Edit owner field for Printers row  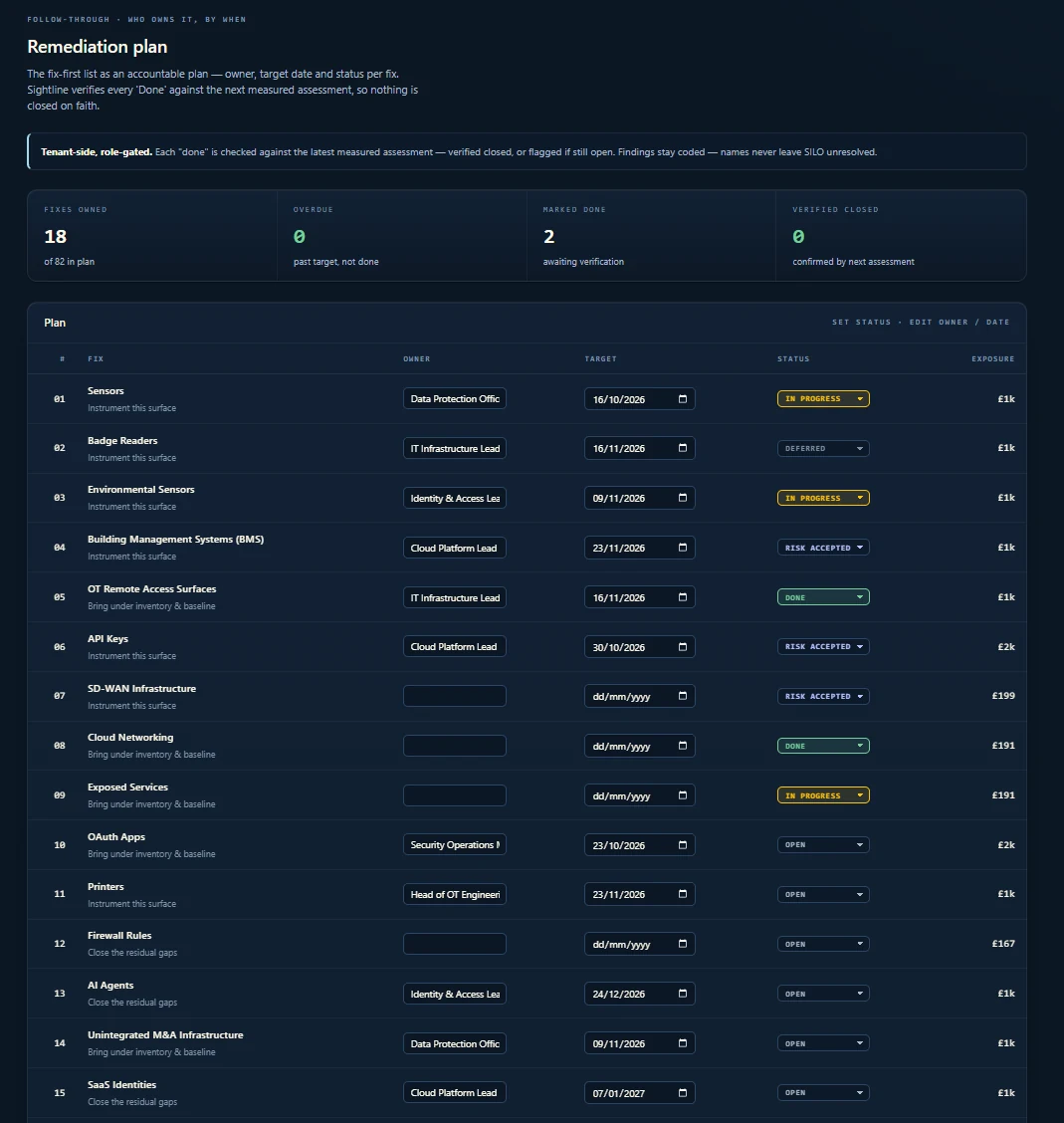(x=455, y=895)
